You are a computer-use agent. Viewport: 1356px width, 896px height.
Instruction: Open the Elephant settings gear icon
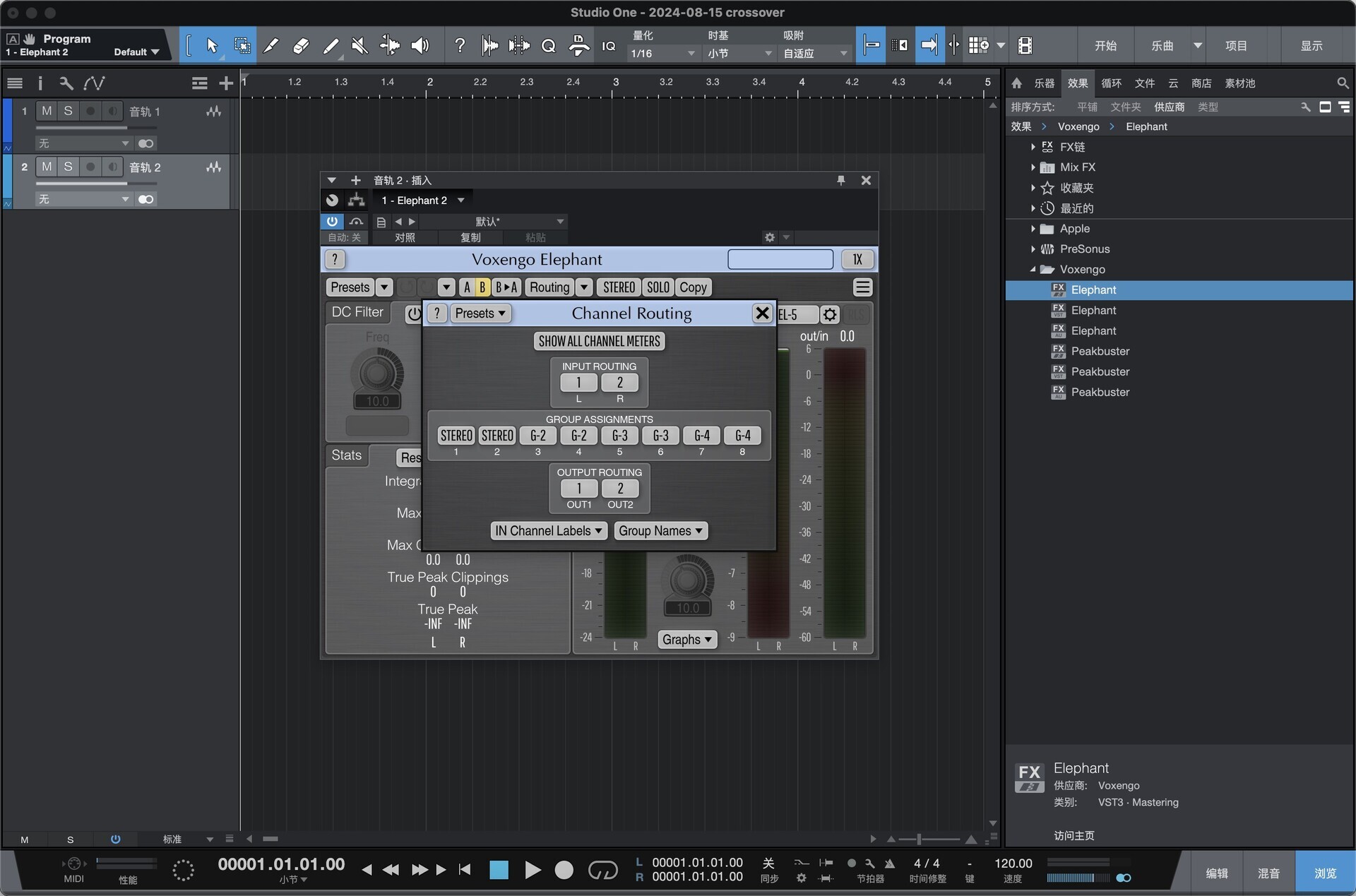click(830, 314)
